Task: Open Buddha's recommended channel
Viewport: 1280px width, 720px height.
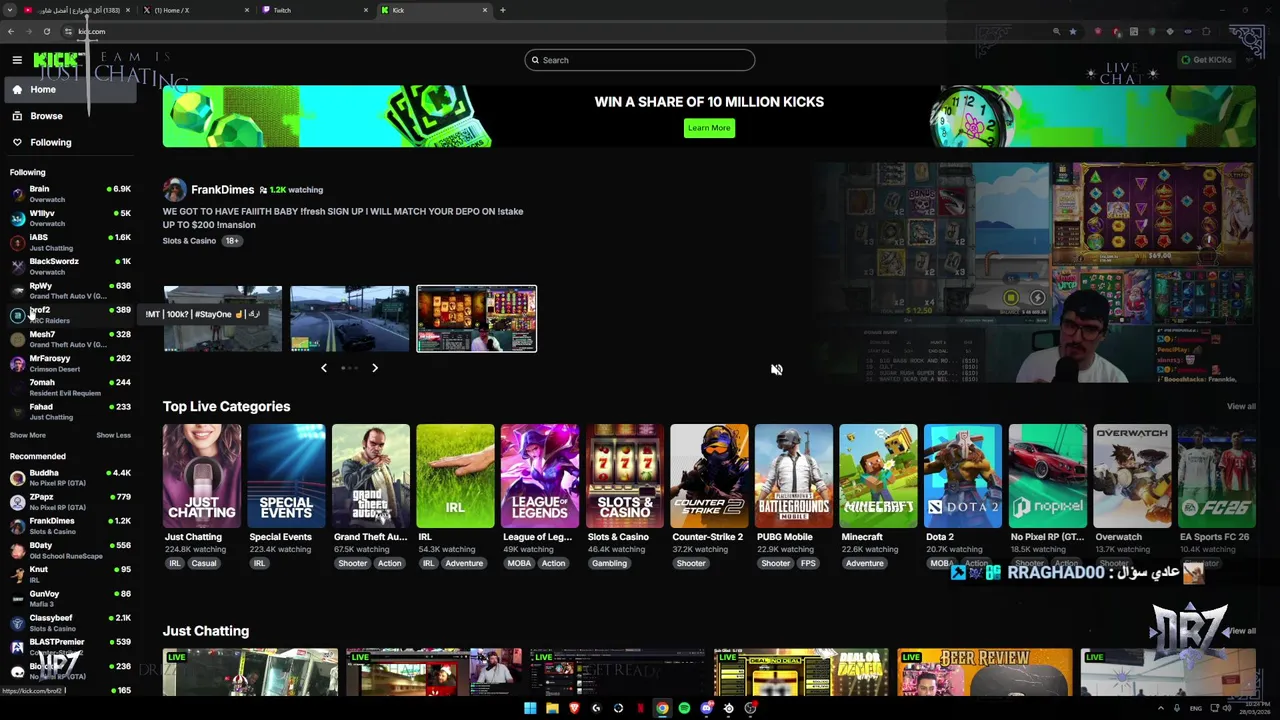Action: click(x=68, y=477)
